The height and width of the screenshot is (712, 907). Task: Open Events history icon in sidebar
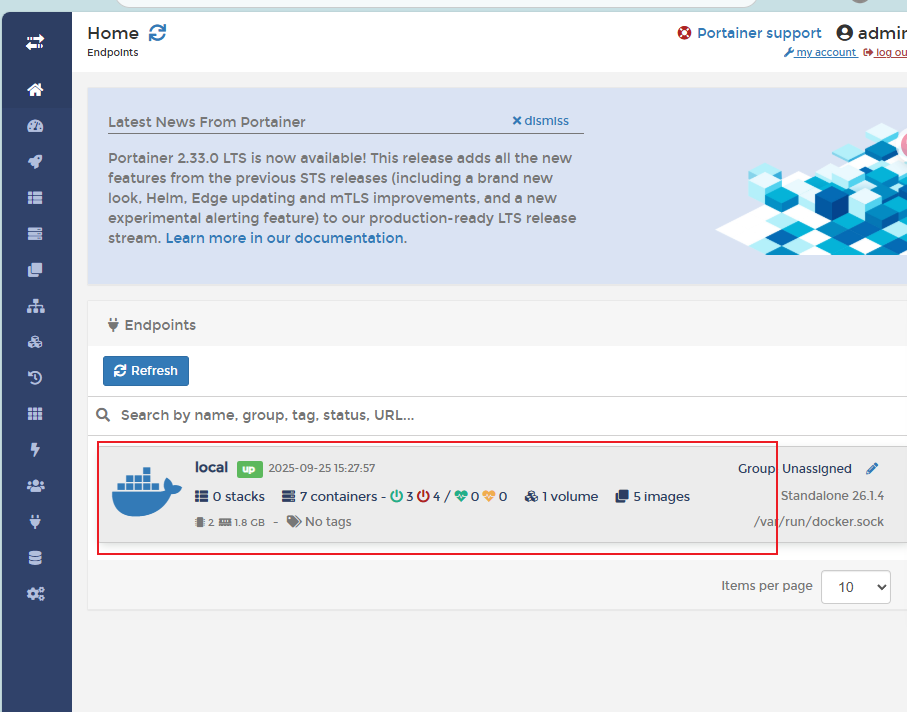click(35, 378)
